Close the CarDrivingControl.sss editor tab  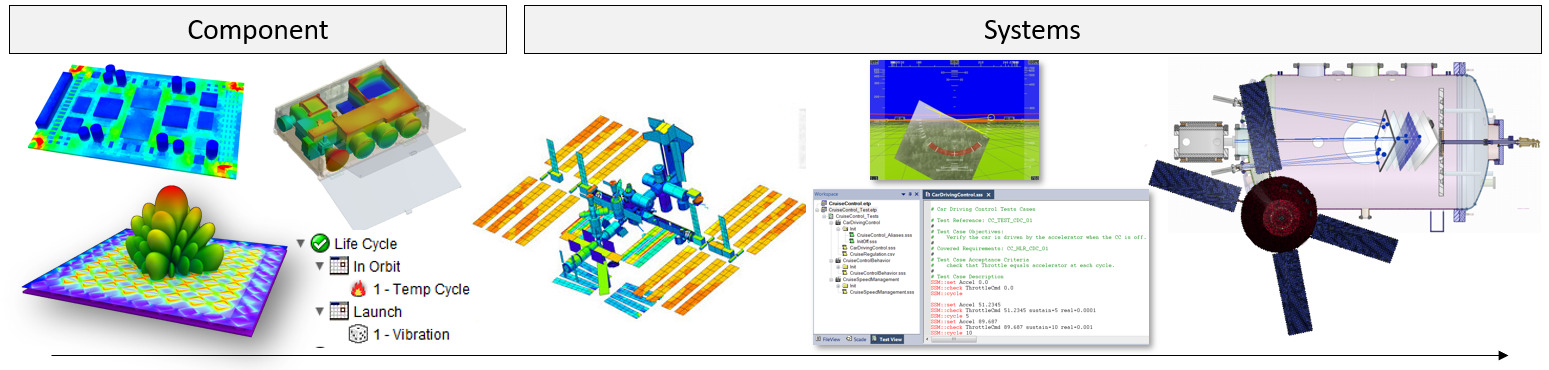(x=988, y=195)
